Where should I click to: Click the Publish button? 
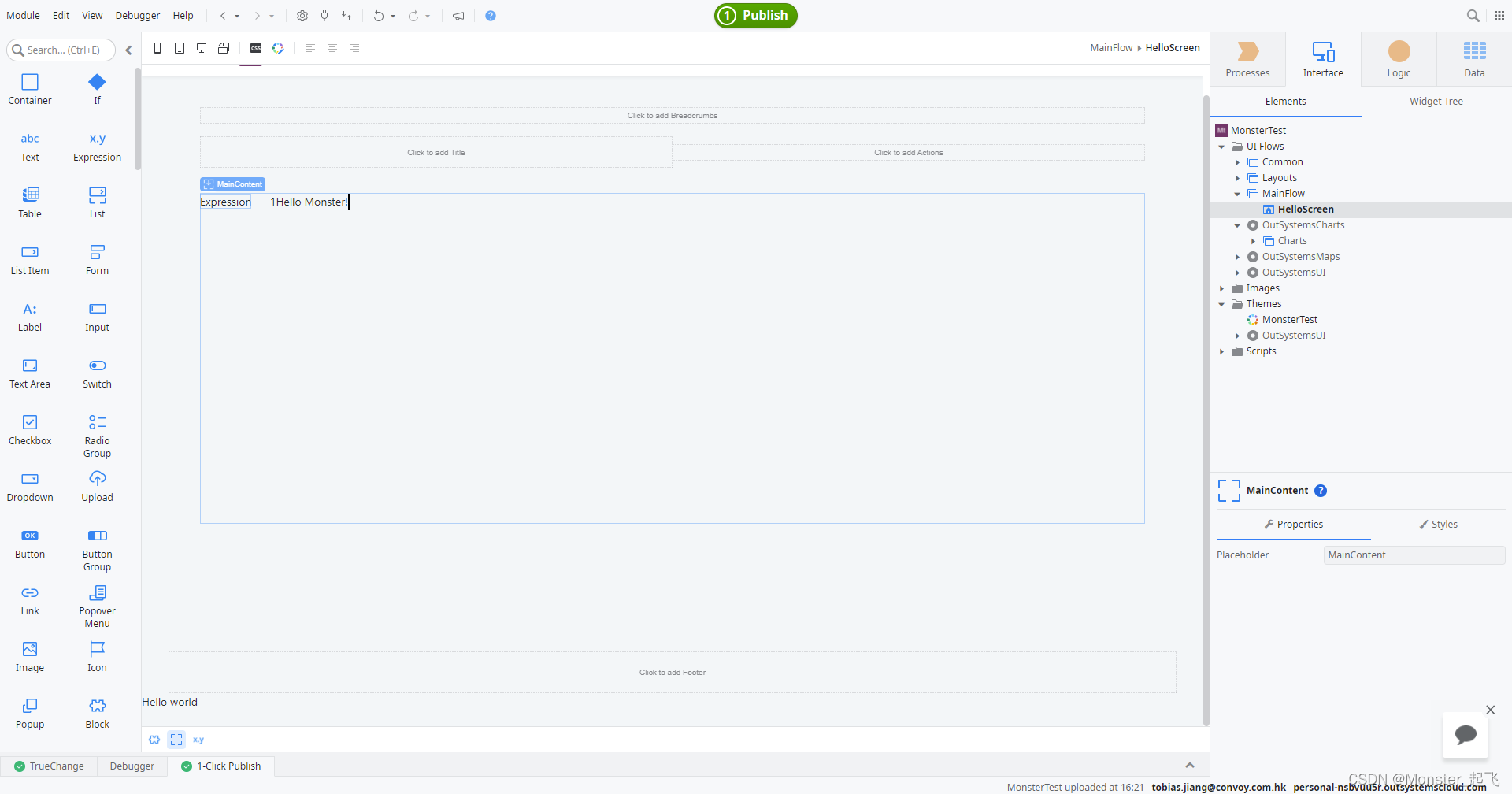pos(756,16)
